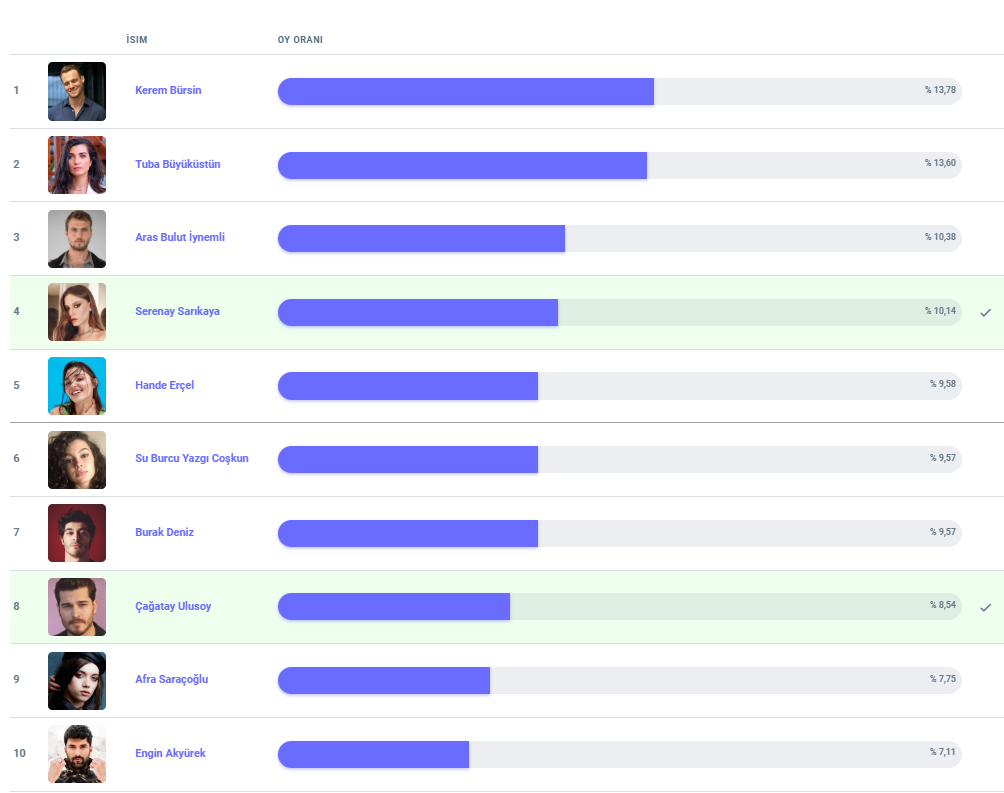1004x793 pixels.
Task: Click Hande Erçel's 9,58% vote bar
Action: click(x=619, y=386)
